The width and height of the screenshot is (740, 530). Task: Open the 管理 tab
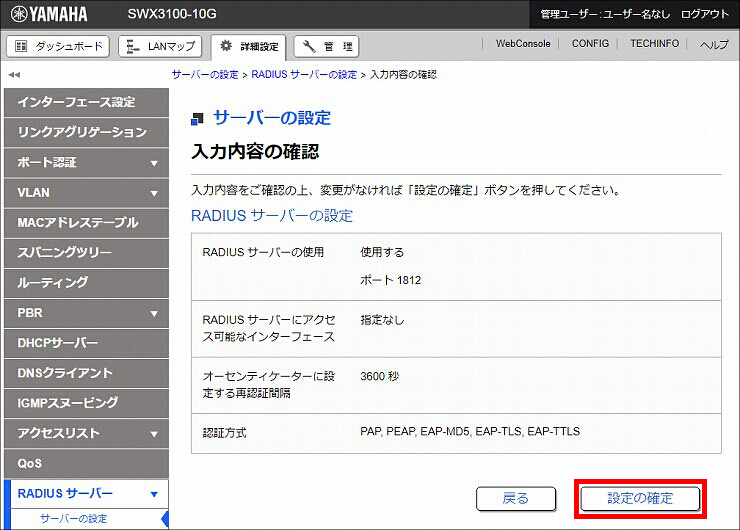pyautogui.click(x=326, y=46)
